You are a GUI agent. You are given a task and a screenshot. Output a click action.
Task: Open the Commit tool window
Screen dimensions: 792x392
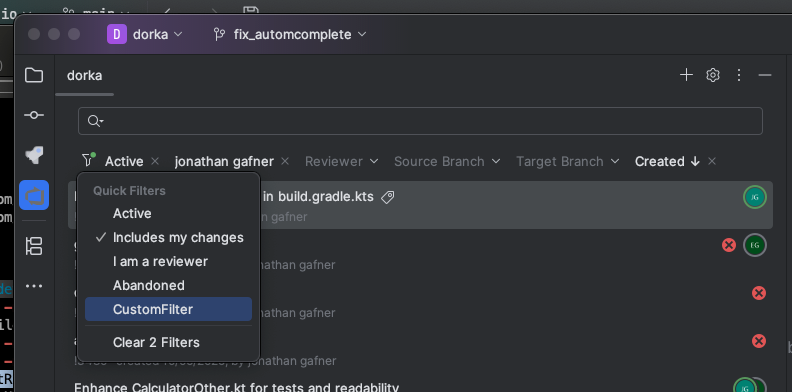(x=34, y=115)
